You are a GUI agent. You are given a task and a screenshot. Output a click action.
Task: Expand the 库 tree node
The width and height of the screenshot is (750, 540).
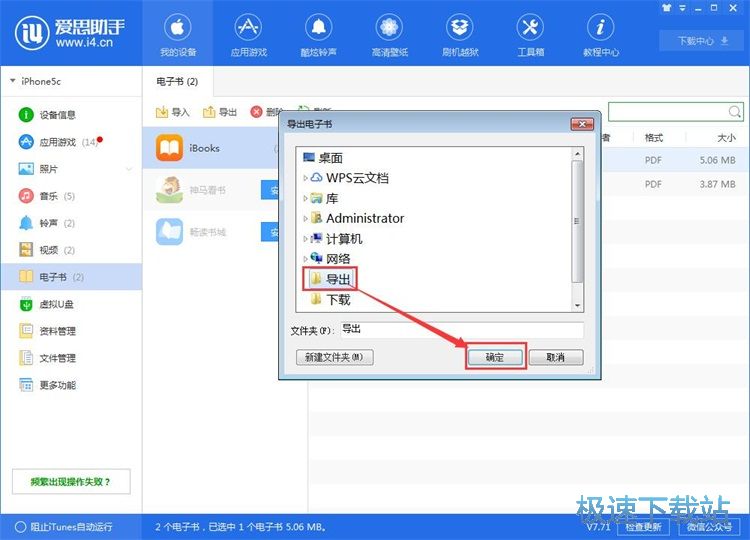tap(305, 198)
